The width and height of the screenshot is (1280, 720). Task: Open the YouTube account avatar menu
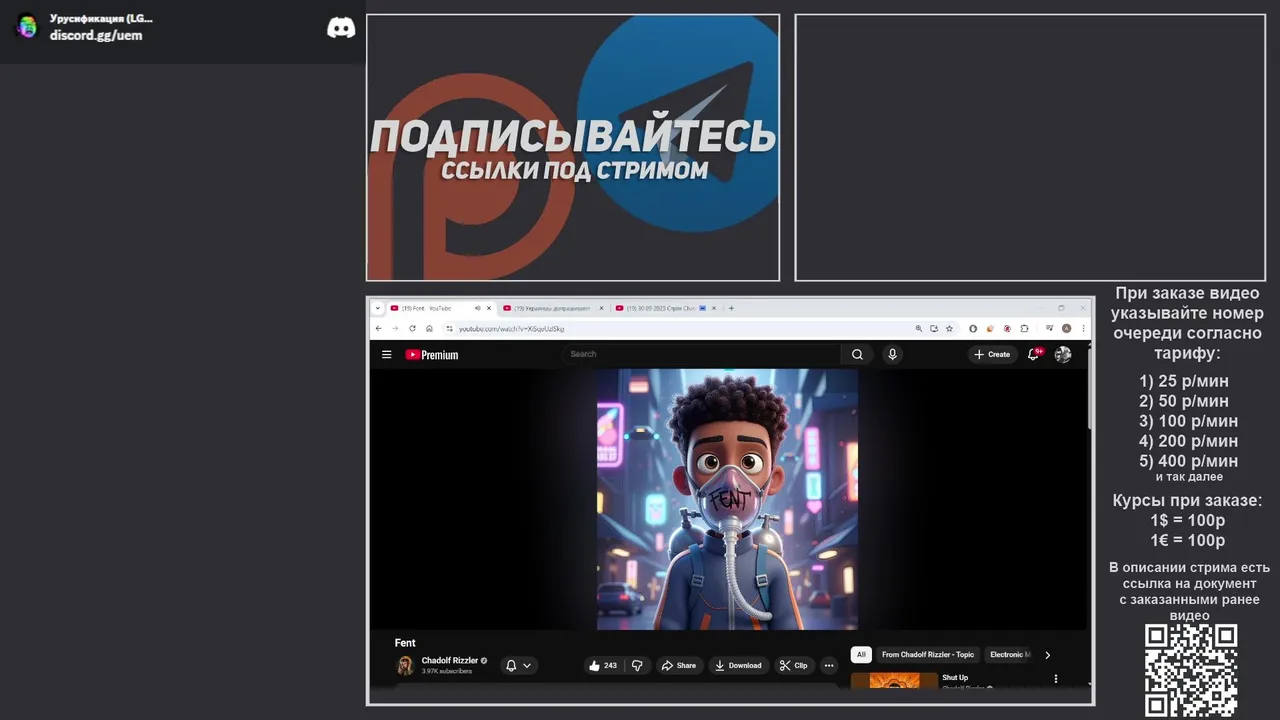[1063, 354]
